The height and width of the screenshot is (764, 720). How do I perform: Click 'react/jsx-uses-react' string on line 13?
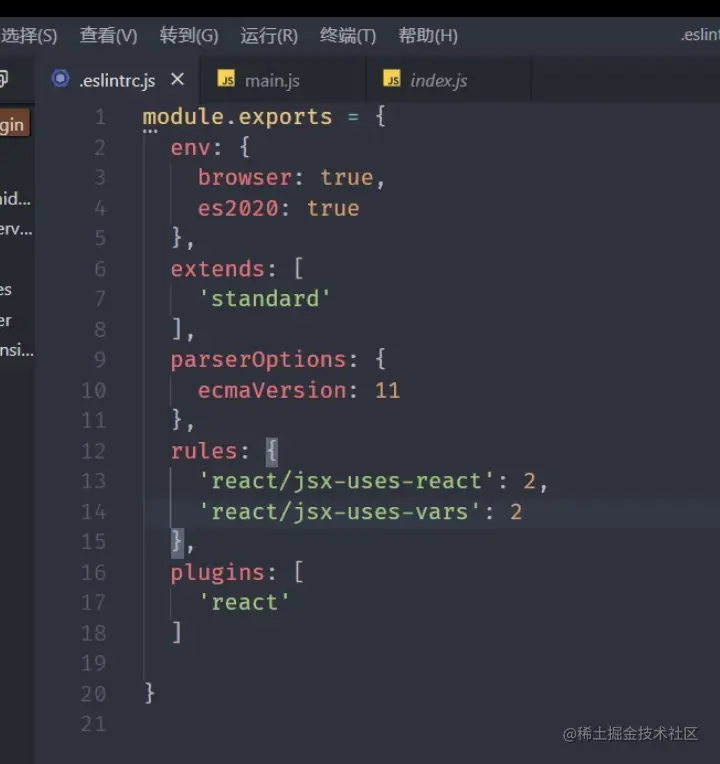tap(347, 481)
